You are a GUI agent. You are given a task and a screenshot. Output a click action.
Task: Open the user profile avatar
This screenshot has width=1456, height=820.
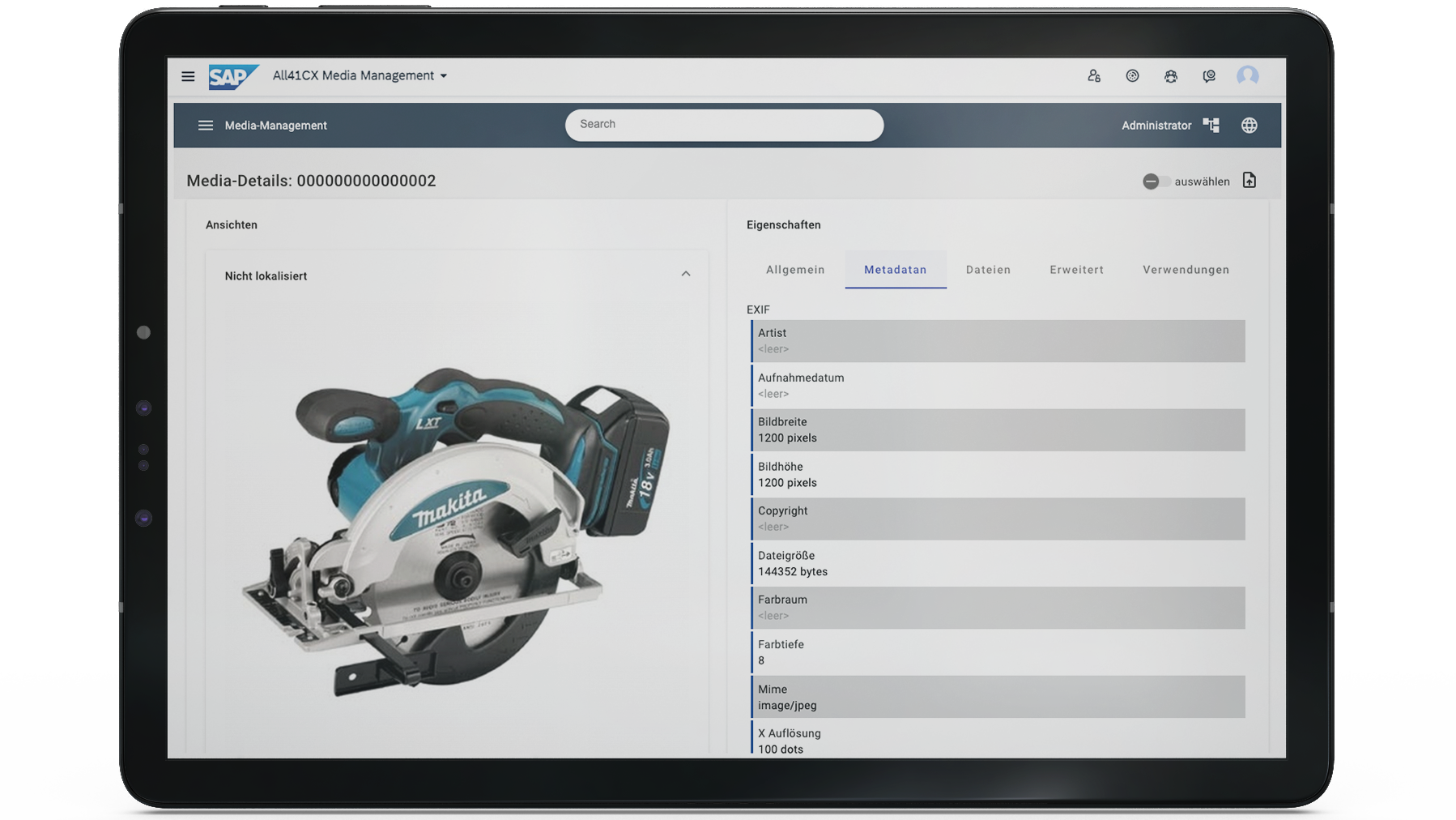1248,76
